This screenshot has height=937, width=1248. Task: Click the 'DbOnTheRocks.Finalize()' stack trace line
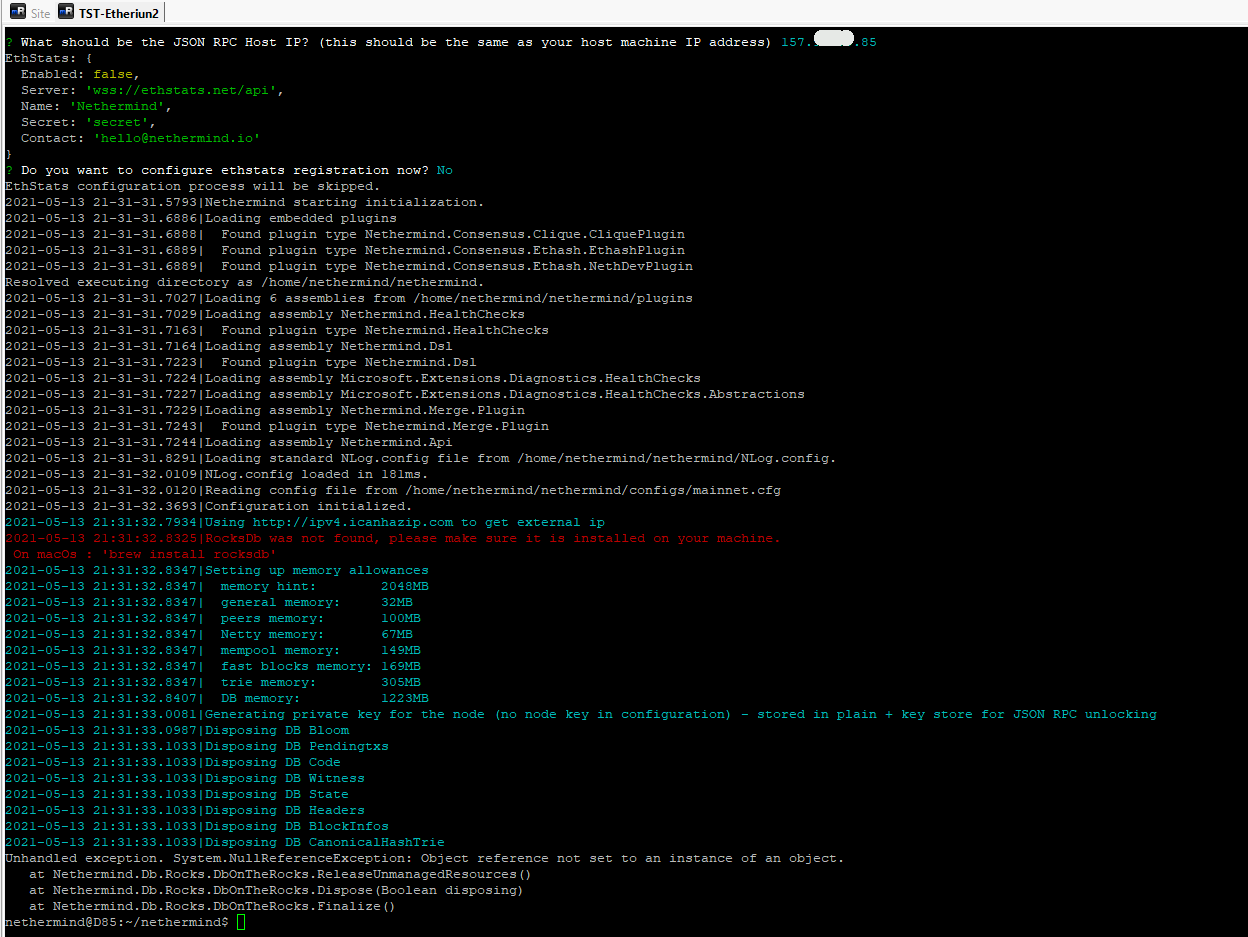pyautogui.click(x=213, y=906)
